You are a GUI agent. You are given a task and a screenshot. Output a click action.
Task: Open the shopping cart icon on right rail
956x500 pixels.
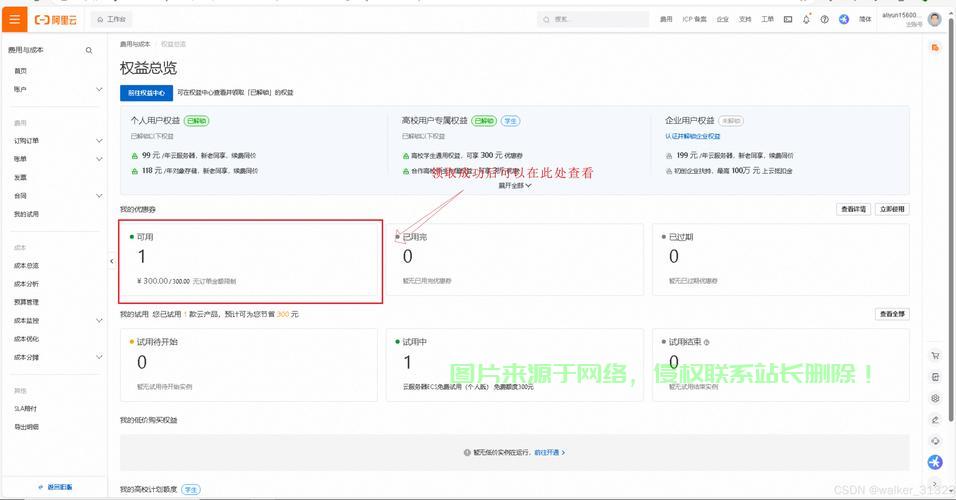tap(935, 355)
